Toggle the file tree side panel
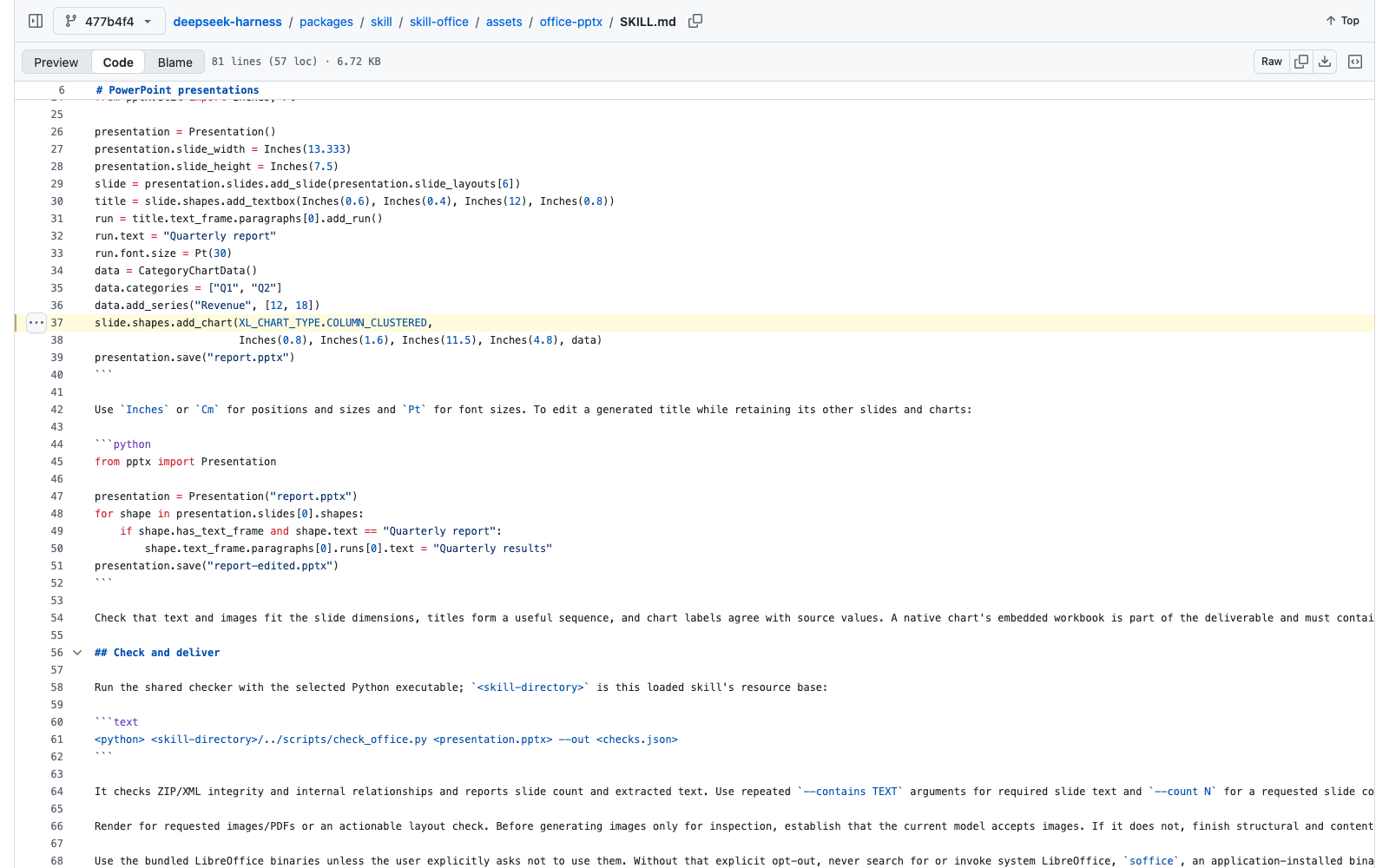Viewport: 1389px width, 868px height. click(x=36, y=21)
